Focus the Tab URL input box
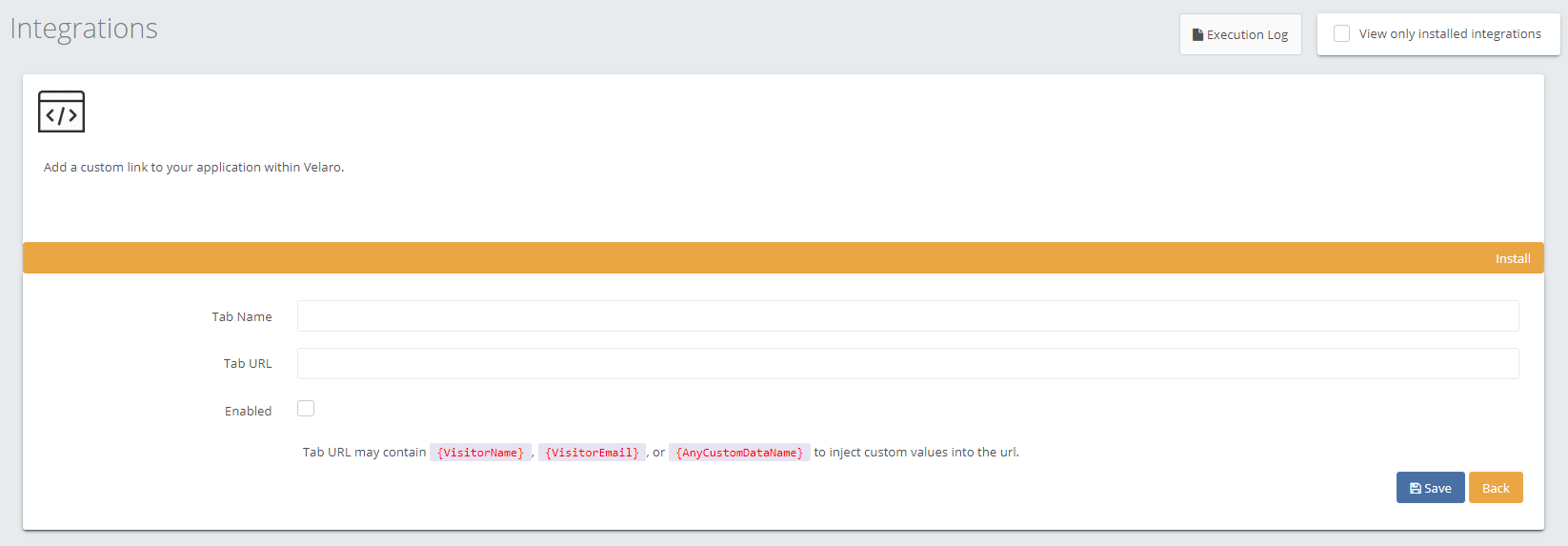 pos(907,363)
